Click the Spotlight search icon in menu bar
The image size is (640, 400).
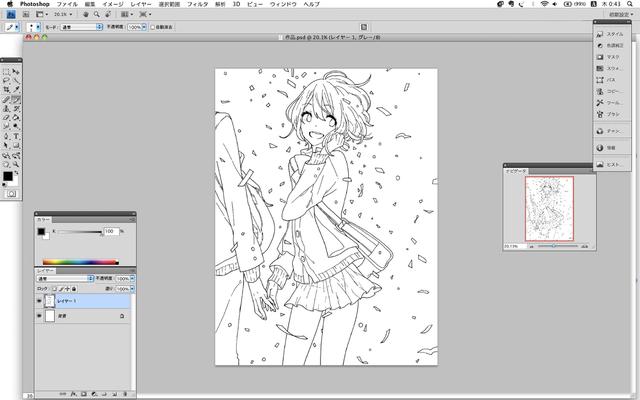[x=630, y=5]
